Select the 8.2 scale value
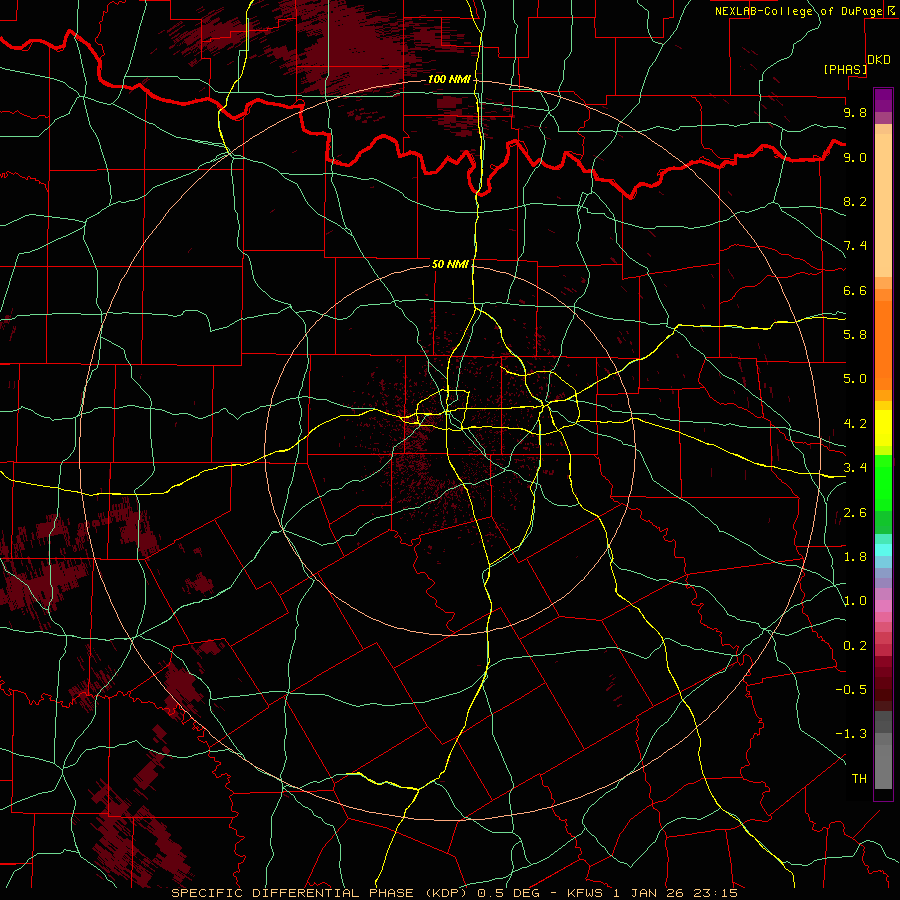Viewport: 900px width, 900px height. click(x=855, y=201)
